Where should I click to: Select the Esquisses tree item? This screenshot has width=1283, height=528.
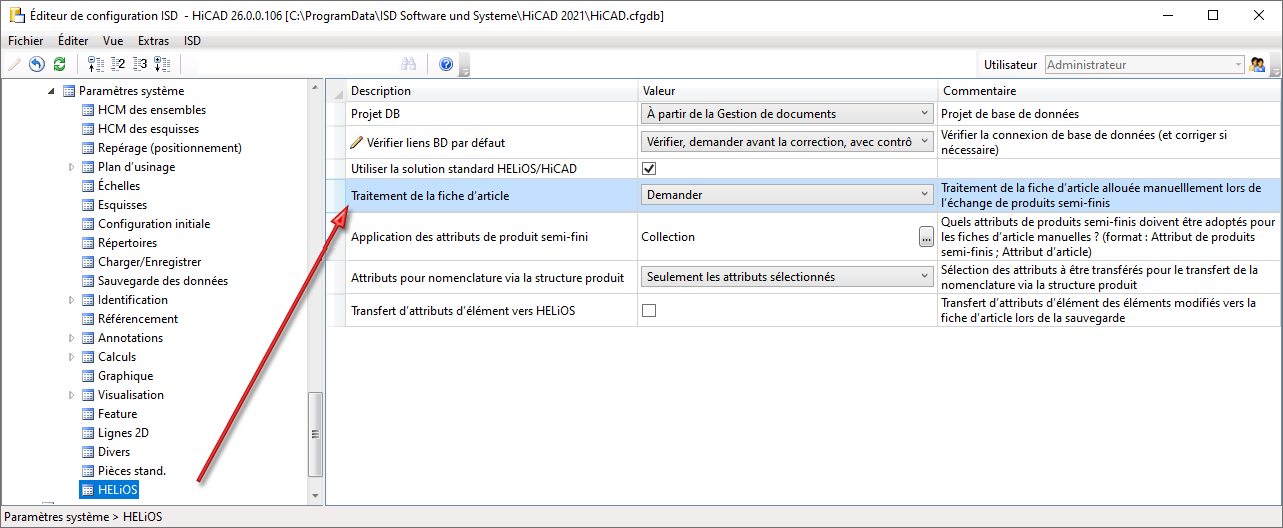click(x=122, y=205)
